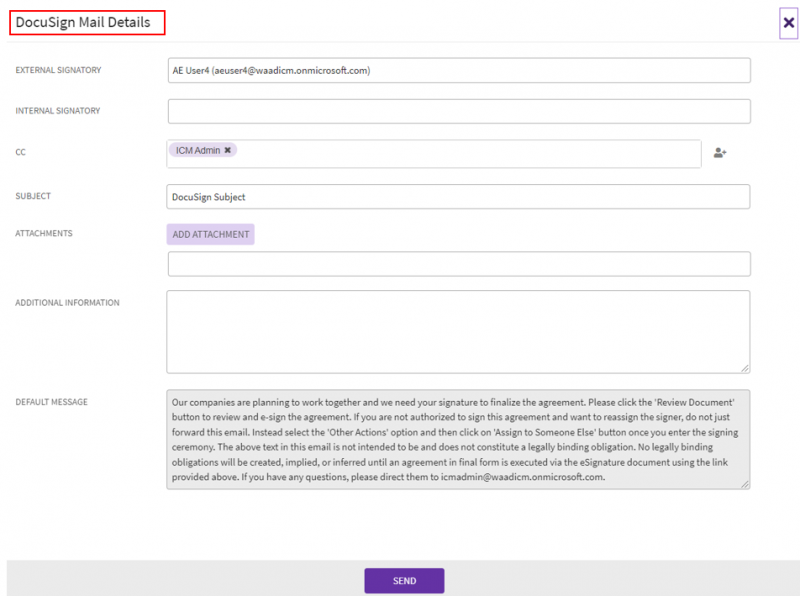Click the External Signatory label

coord(58,70)
